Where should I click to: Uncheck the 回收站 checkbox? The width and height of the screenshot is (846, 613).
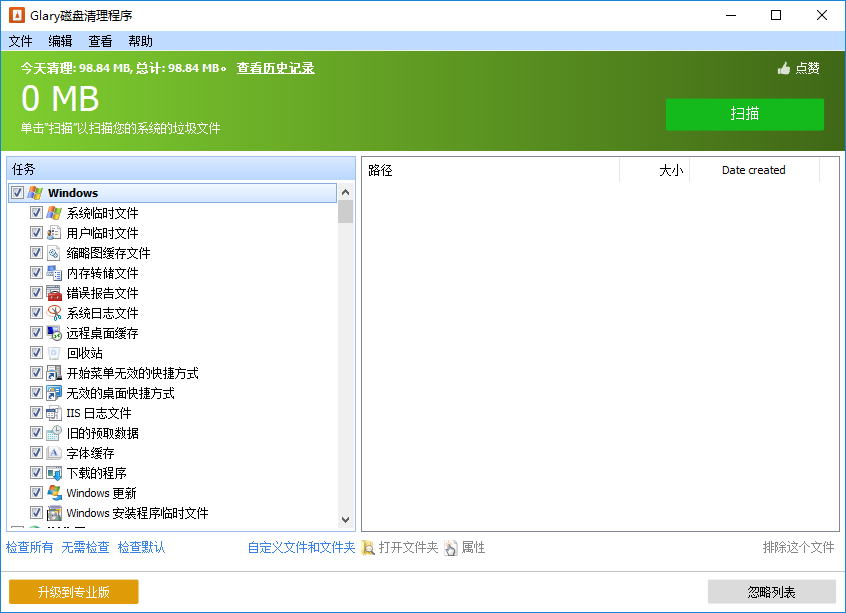coord(36,352)
